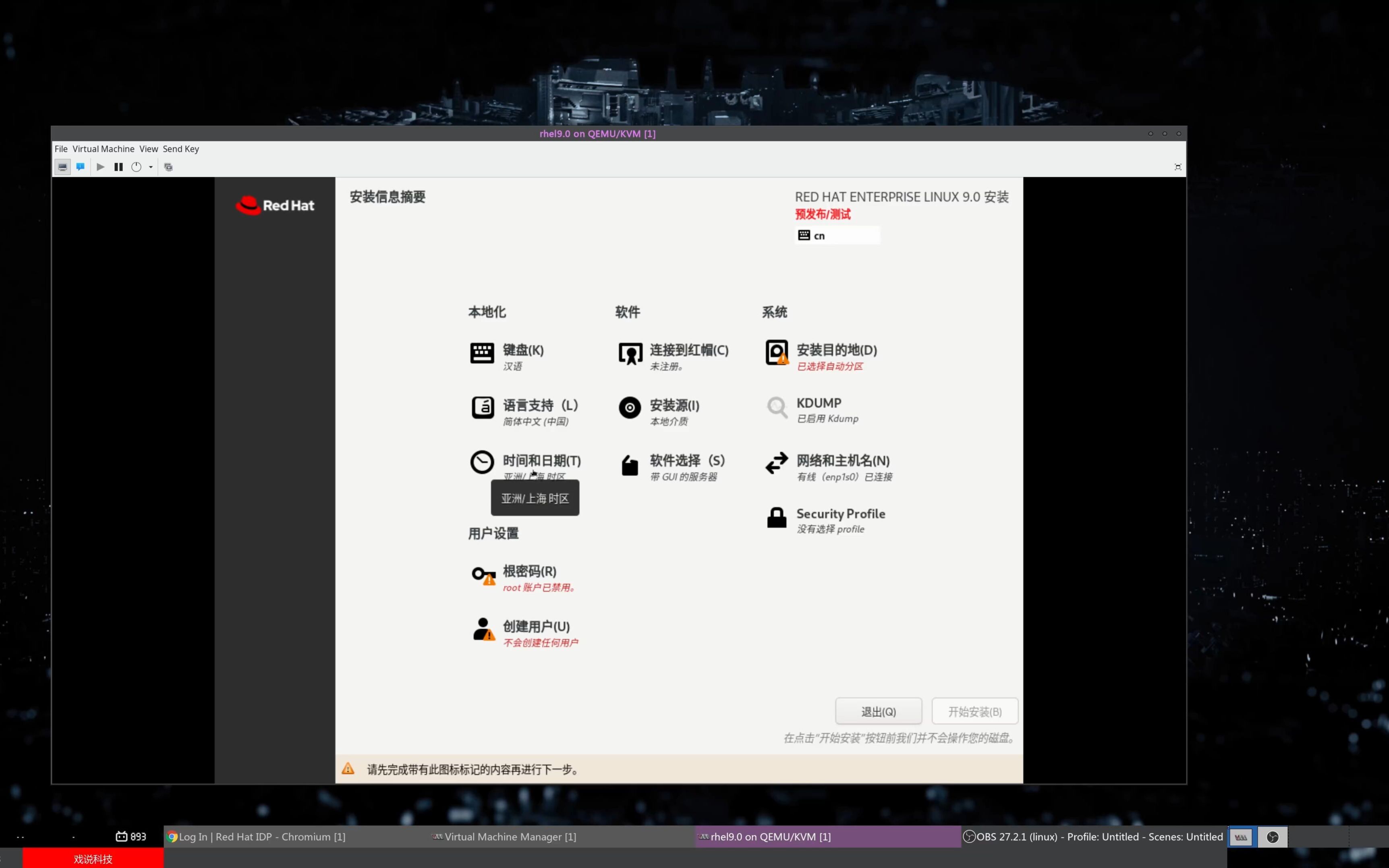Show virtual hardware details icon
The height and width of the screenshot is (868, 1389).
80,167
